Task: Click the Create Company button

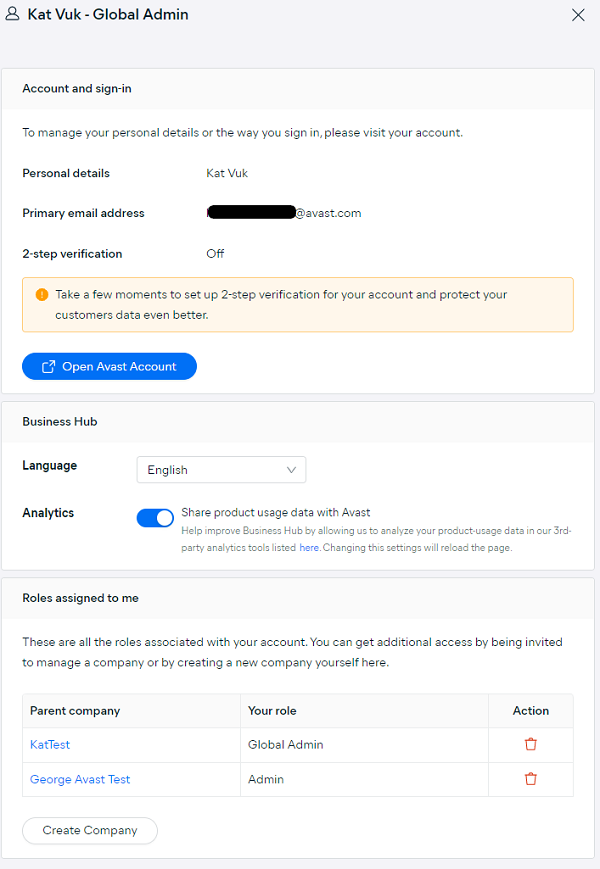Action: point(90,830)
